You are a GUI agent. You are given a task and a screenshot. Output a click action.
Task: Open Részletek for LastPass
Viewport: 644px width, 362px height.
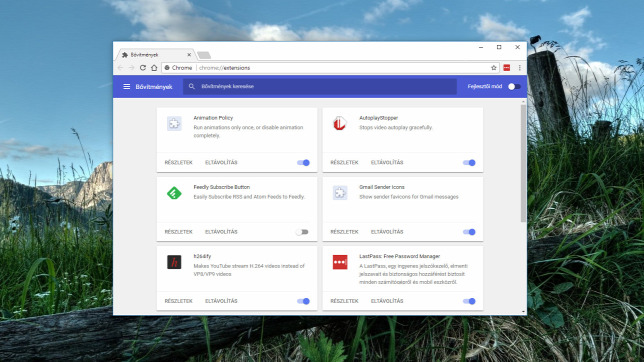(344, 301)
